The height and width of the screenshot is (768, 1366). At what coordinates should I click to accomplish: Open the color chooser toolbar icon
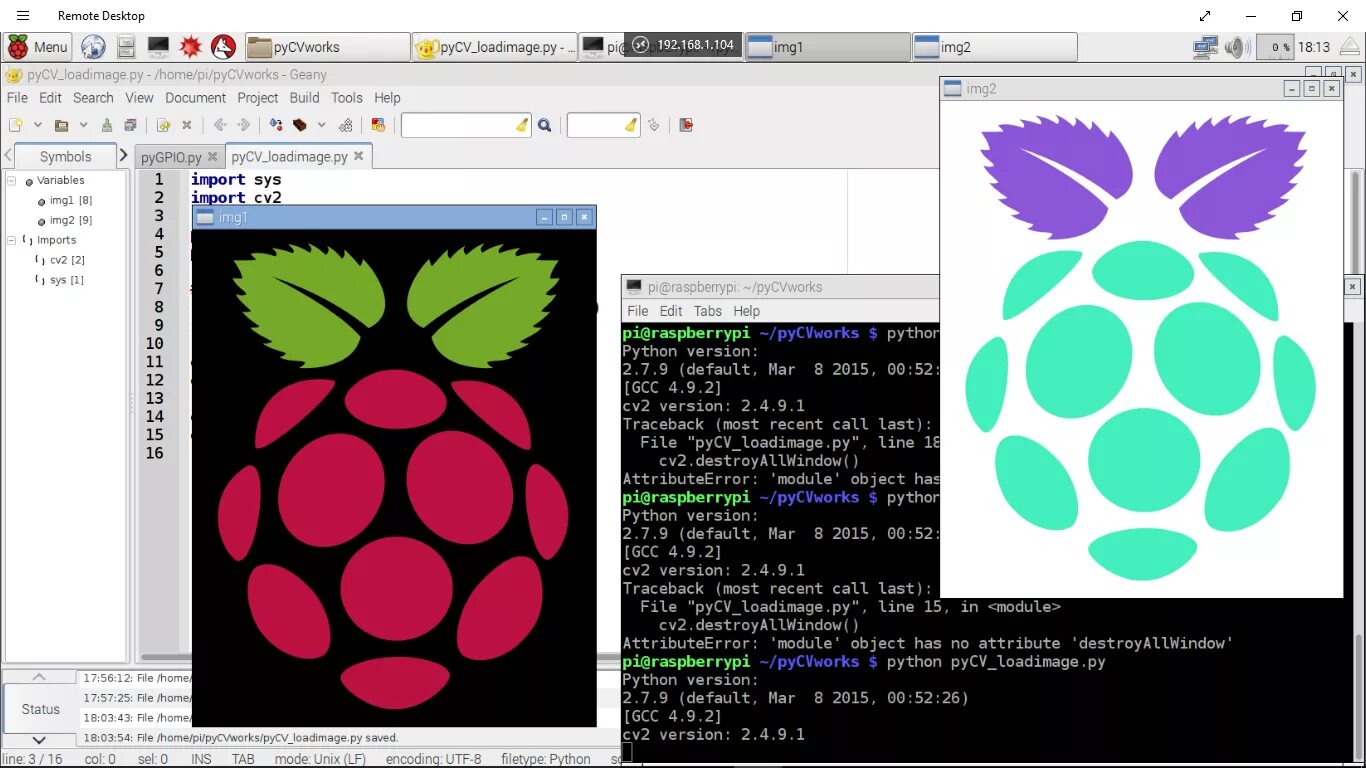coord(378,125)
